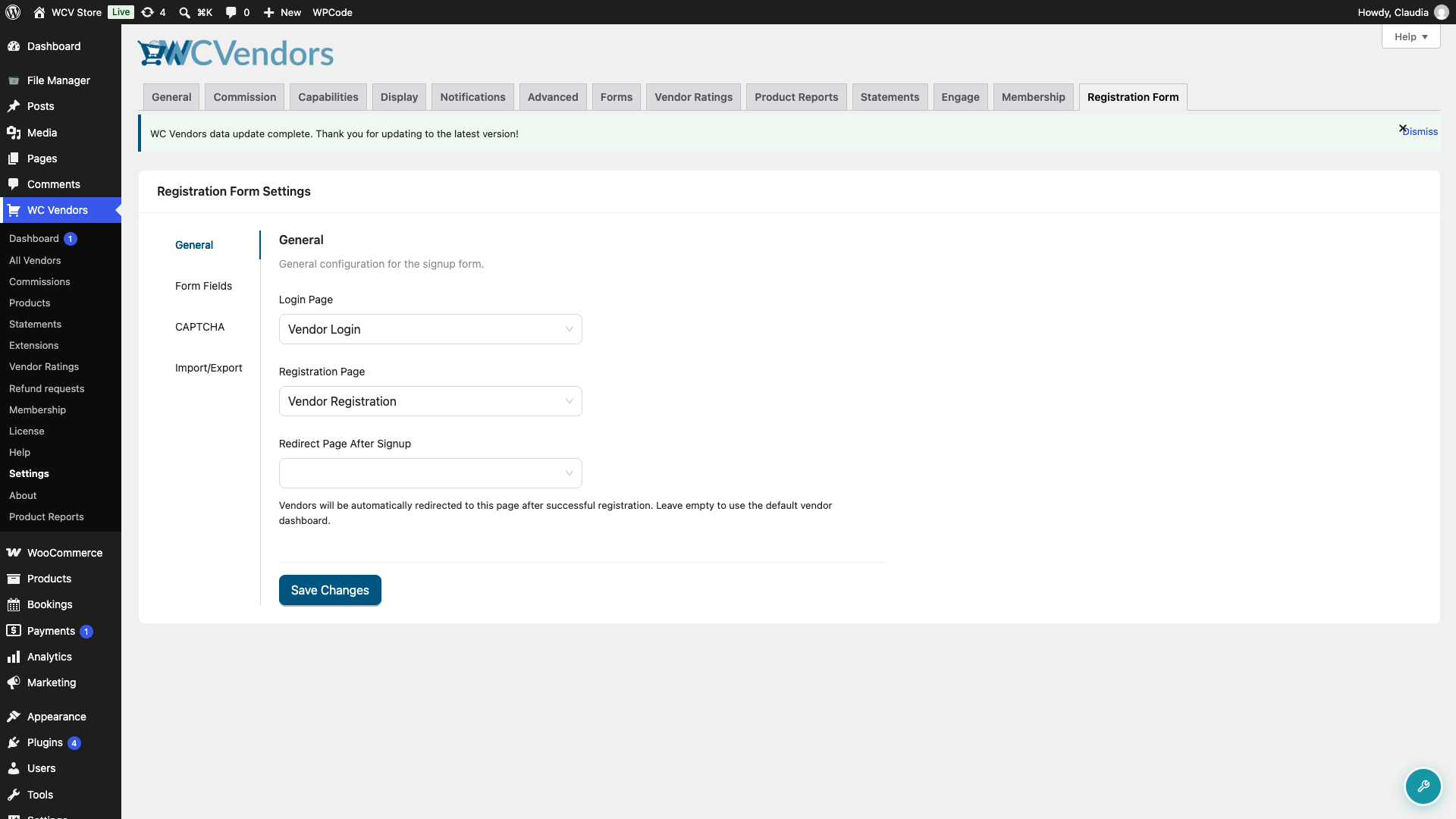Open the floating wrench helper button
Screen dimensions: 1456x819
[1423, 786]
